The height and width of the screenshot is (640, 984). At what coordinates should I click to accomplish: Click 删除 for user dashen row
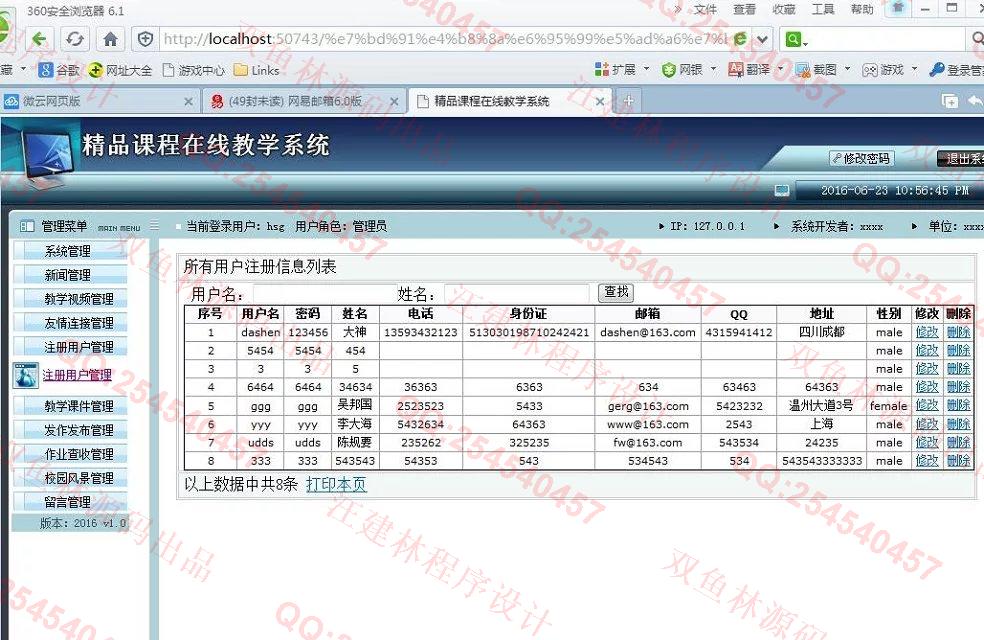[x=958, y=332]
